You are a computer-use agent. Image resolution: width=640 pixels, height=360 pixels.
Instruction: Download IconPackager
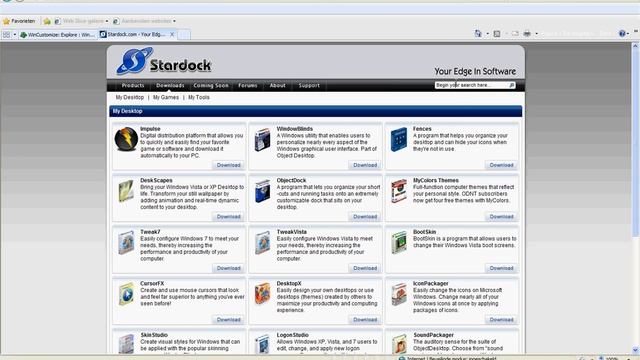(501, 320)
